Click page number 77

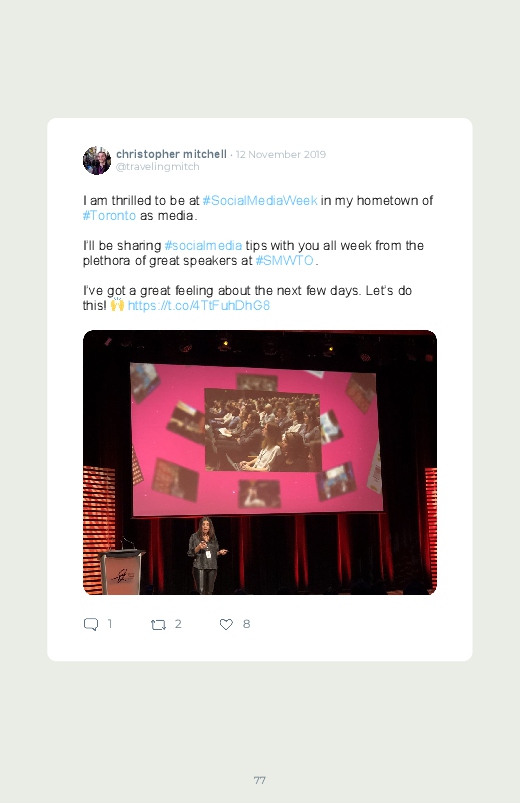coord(260,780)
